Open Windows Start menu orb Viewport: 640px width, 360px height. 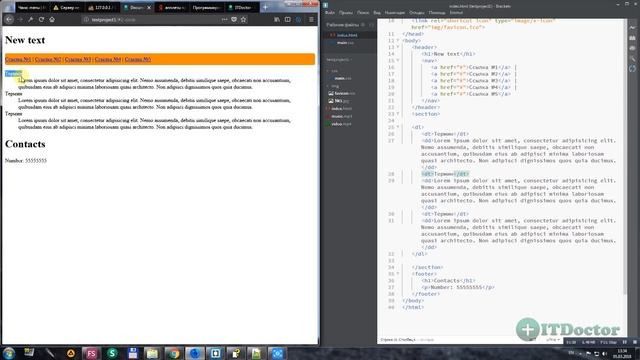9,353
